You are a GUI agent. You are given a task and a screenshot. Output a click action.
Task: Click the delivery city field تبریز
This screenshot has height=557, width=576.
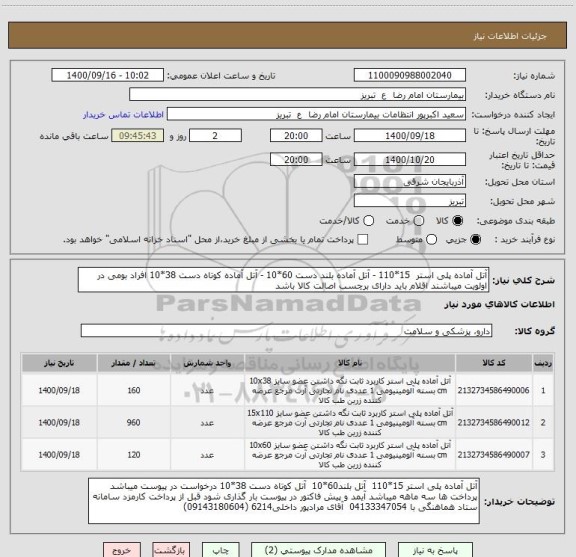(410, 201)
